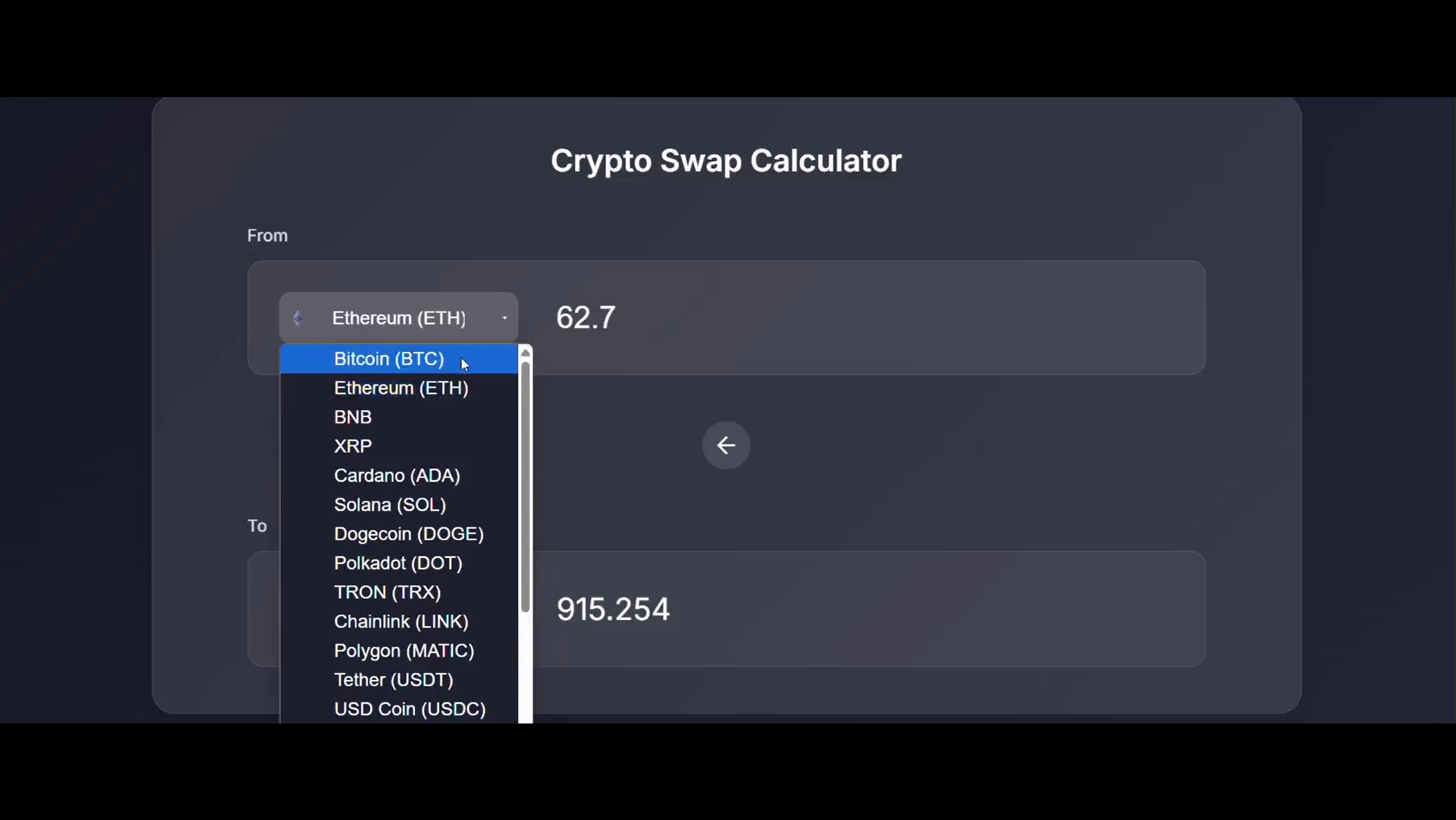Screen dimensions: 1456x820
Task: Select XRP in the dropdown
Action: coord(352,446)
